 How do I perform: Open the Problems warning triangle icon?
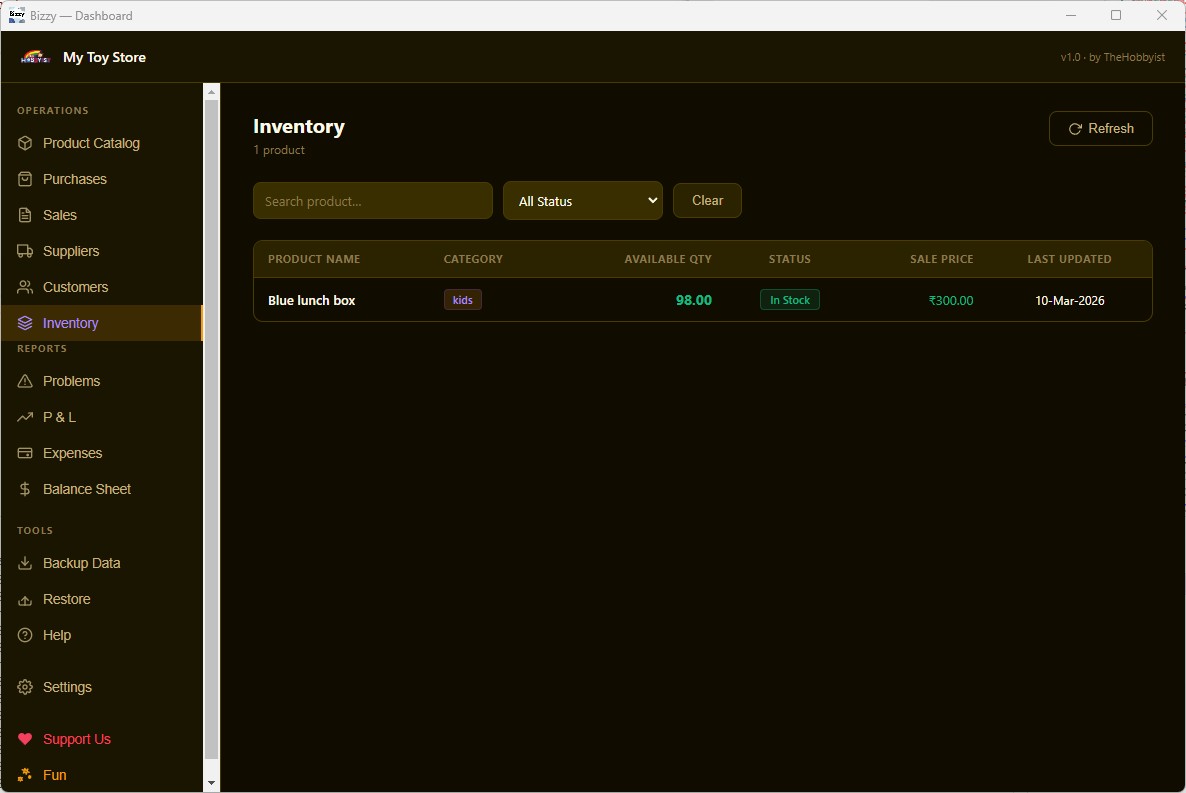24,381
